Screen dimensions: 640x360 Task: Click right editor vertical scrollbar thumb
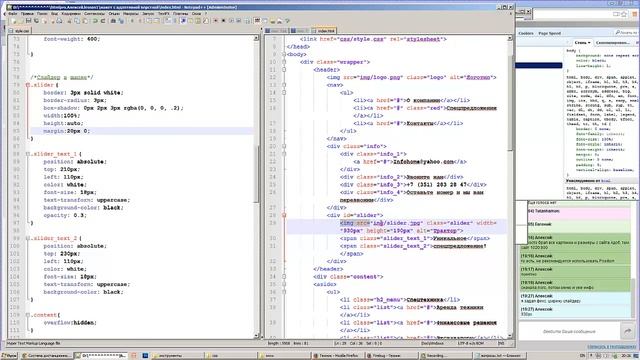point(510,102)
